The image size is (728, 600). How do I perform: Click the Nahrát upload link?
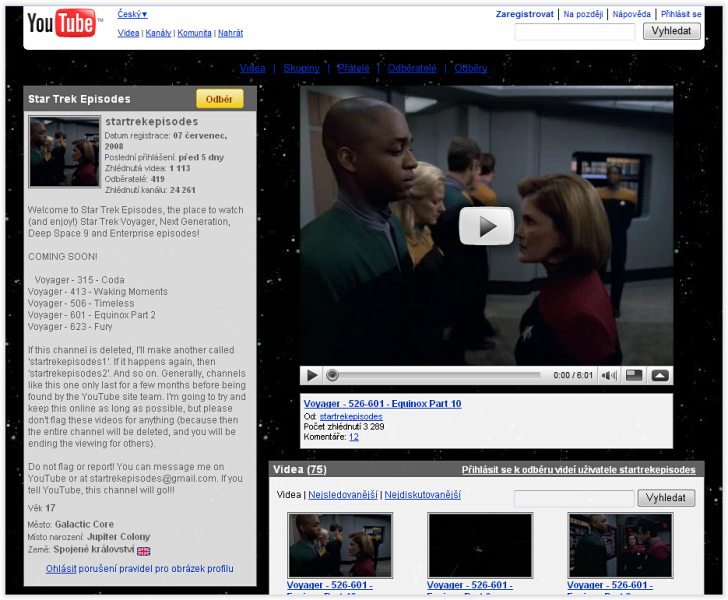point(230,33)
